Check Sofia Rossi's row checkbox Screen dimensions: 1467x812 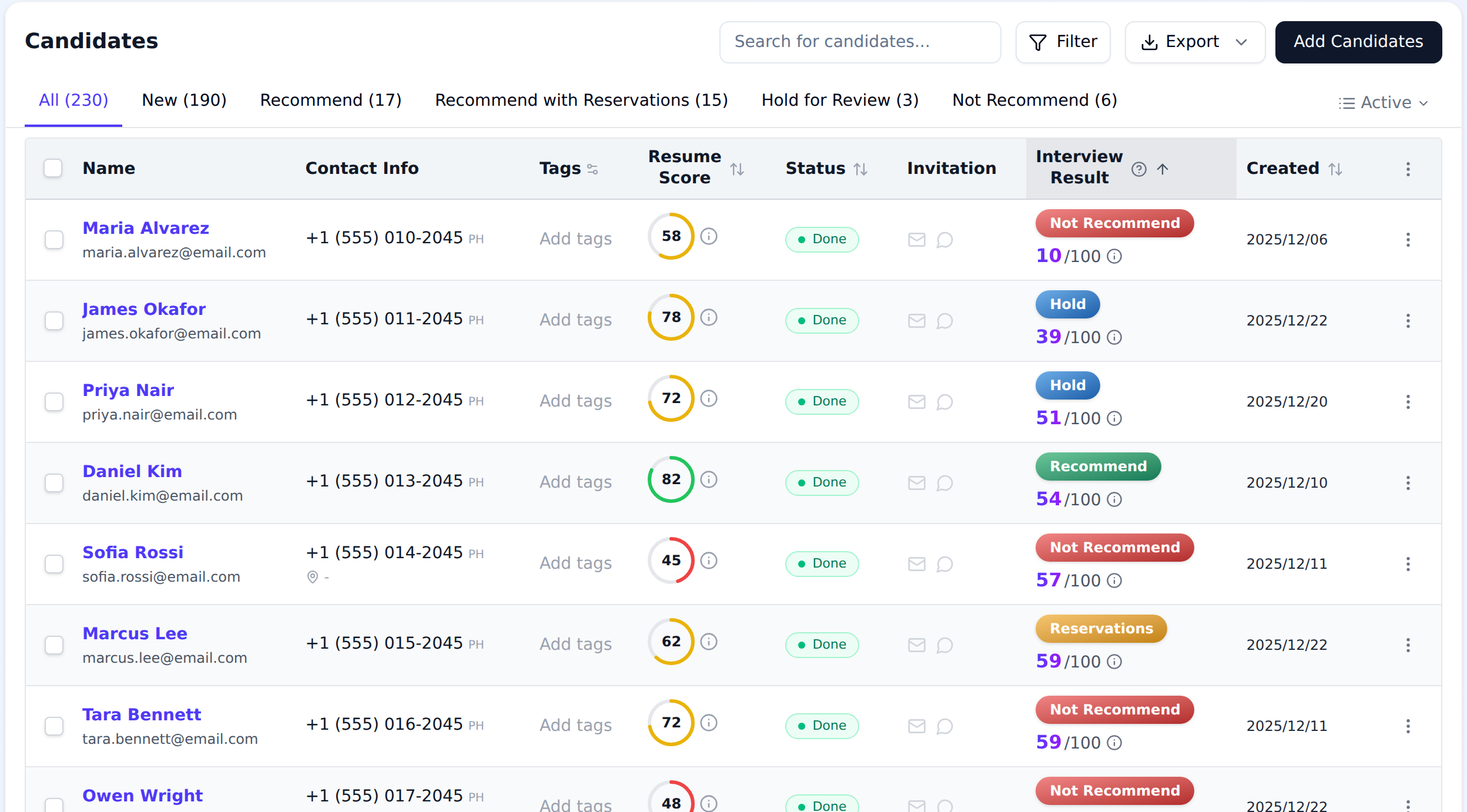[x=54, y=564]
